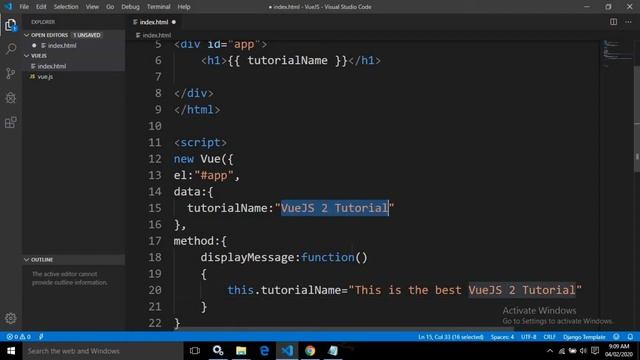Click displayMessage on line 18
Screen dimensions: 640x360
tap(247, 258)
